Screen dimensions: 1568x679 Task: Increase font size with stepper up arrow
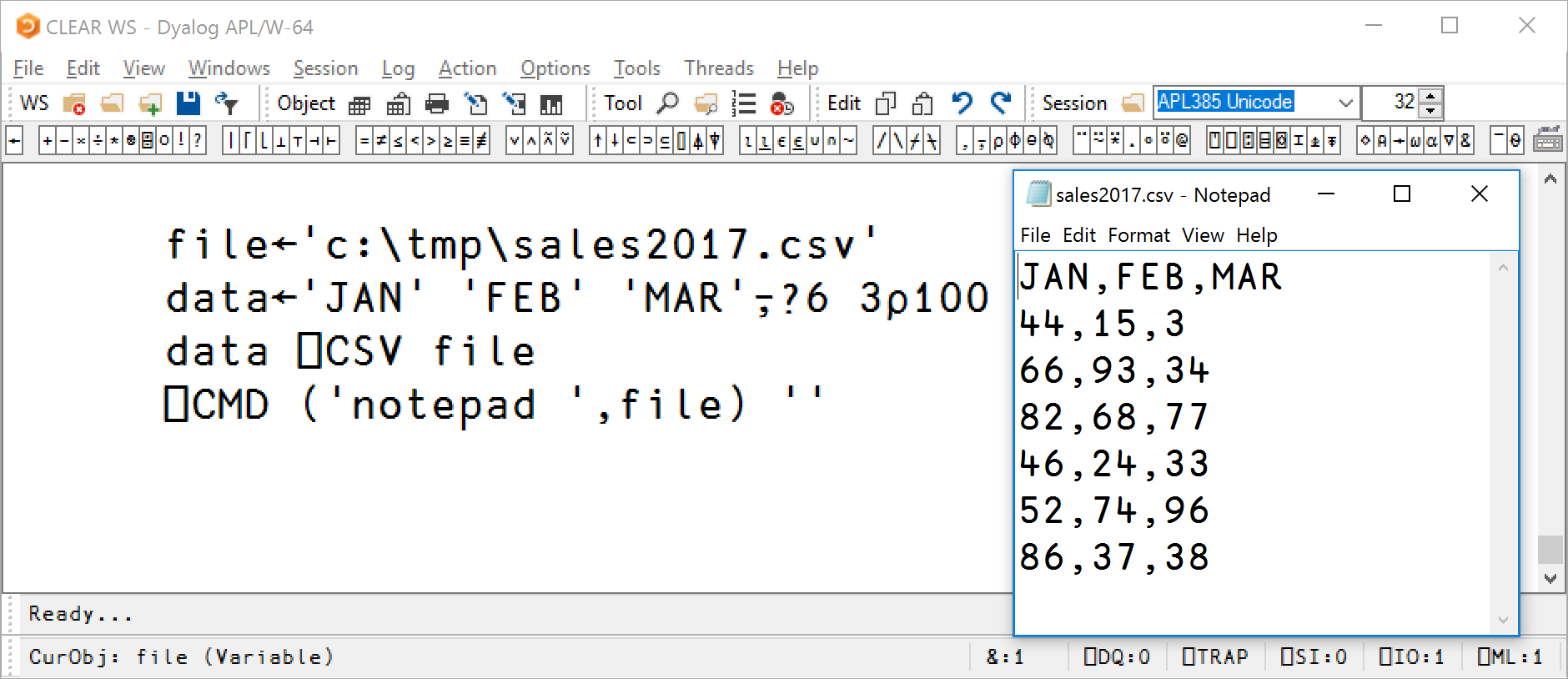[1431, 95]
